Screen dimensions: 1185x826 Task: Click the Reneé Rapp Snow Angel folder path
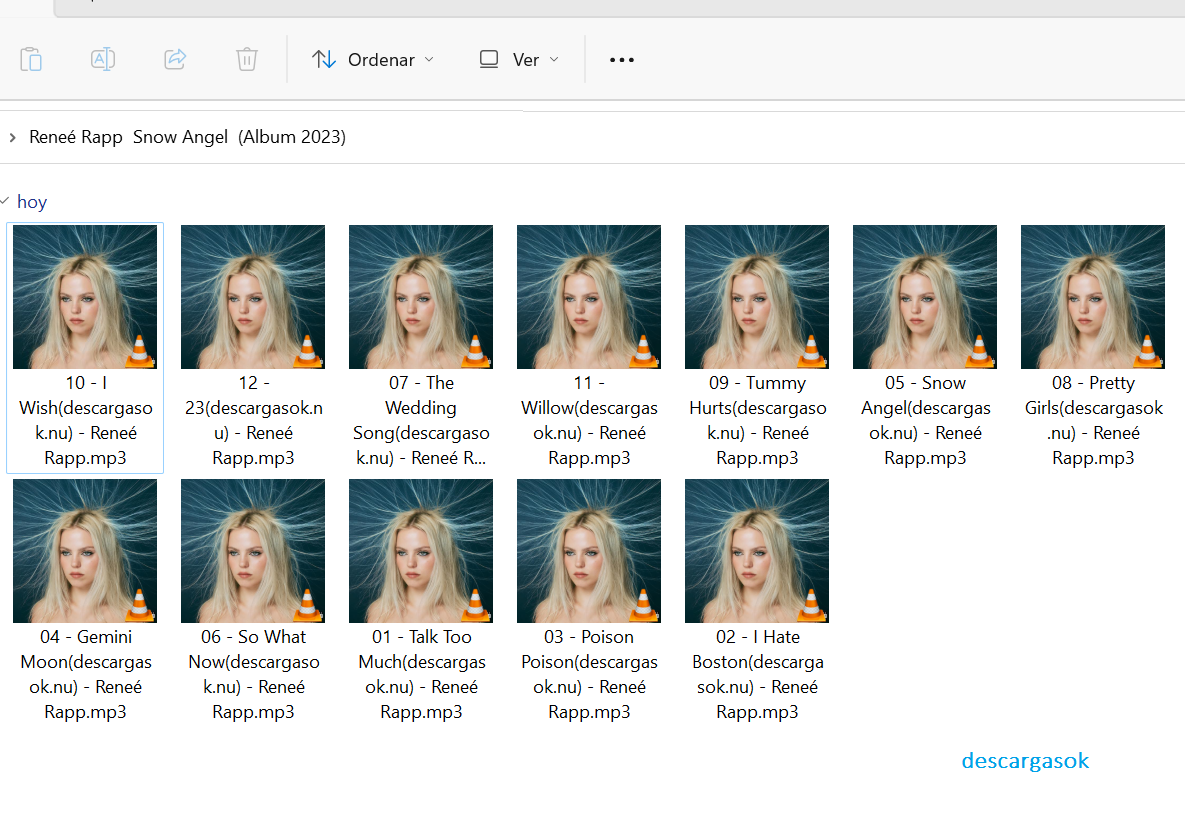tap(187, 137)
